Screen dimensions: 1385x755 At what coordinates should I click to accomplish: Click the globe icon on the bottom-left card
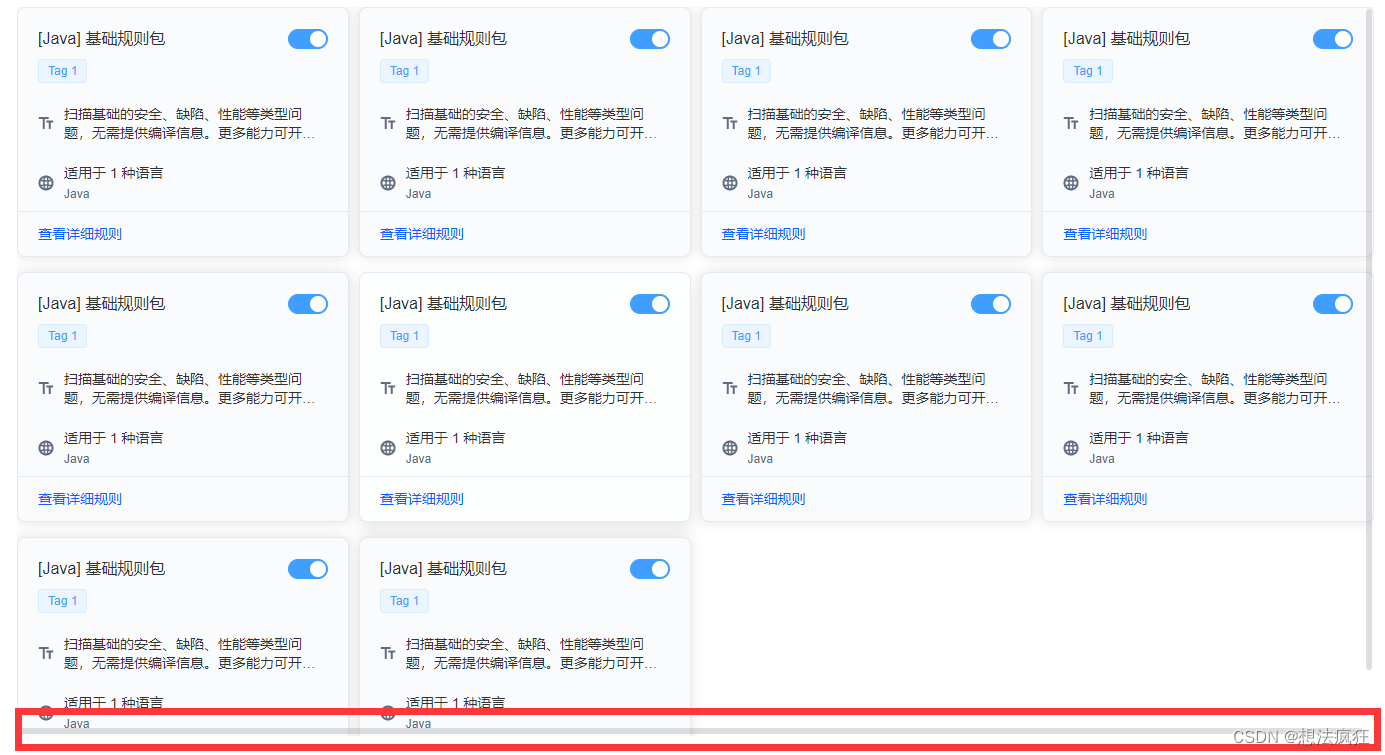46,712
